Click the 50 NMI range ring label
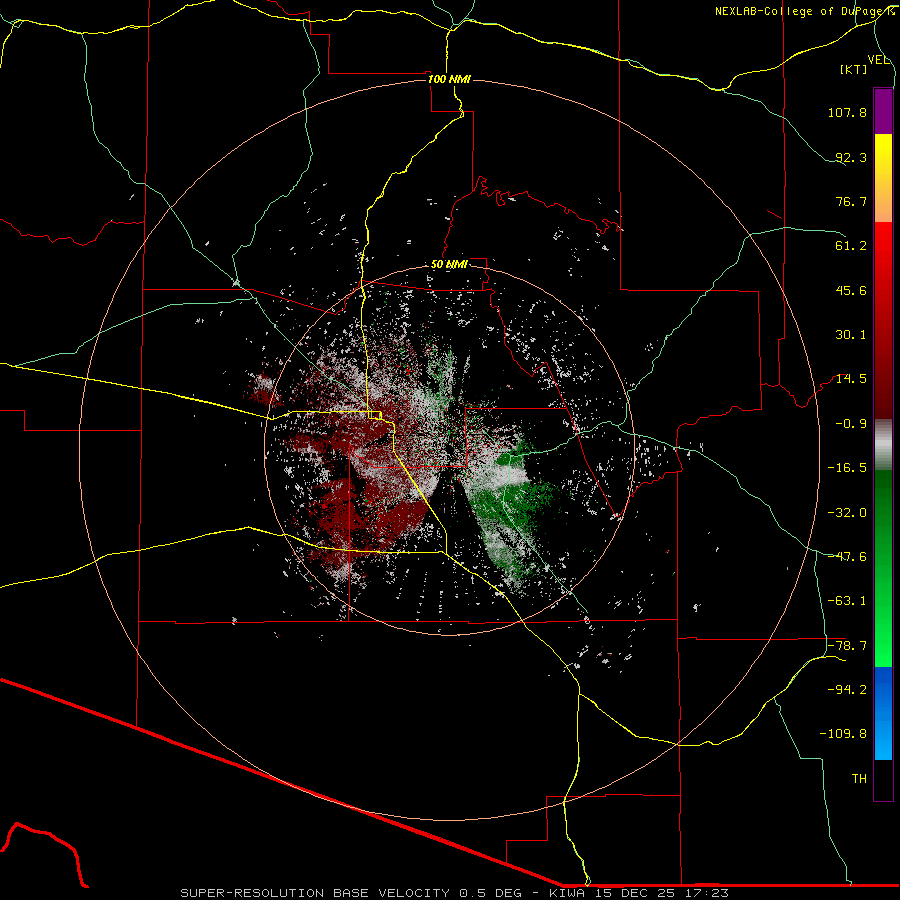Image resolution: width=900 pixels, height=900 pixels. coord(449,265)
